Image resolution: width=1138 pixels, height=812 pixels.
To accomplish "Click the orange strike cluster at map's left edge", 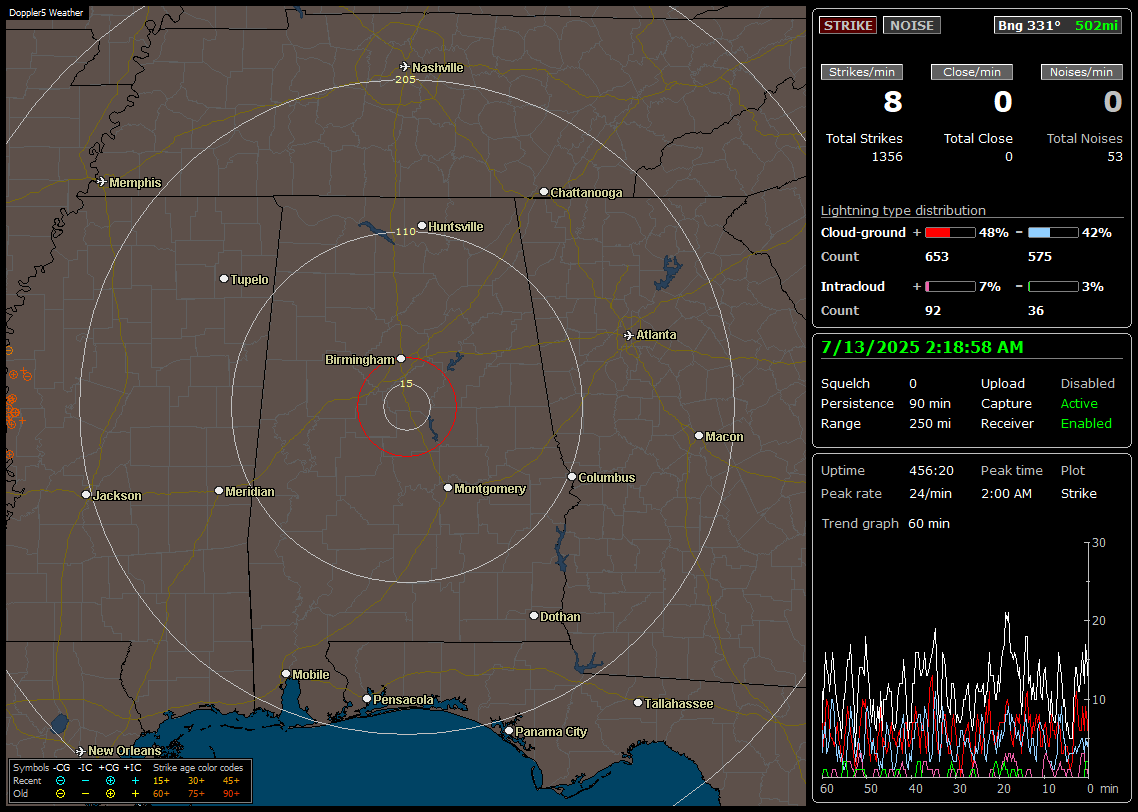I will (12, 410).
